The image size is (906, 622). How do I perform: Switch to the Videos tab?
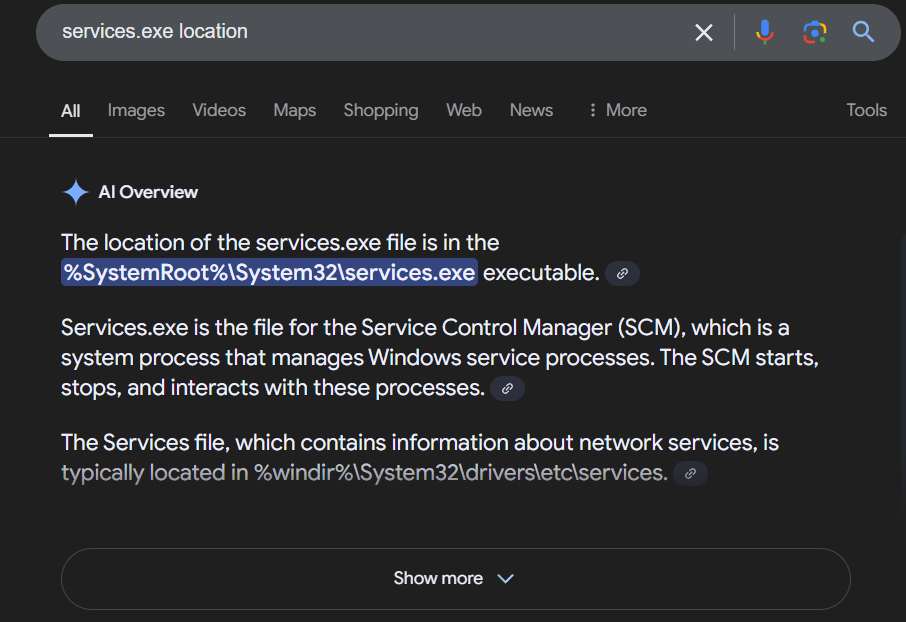click(219, 110)
